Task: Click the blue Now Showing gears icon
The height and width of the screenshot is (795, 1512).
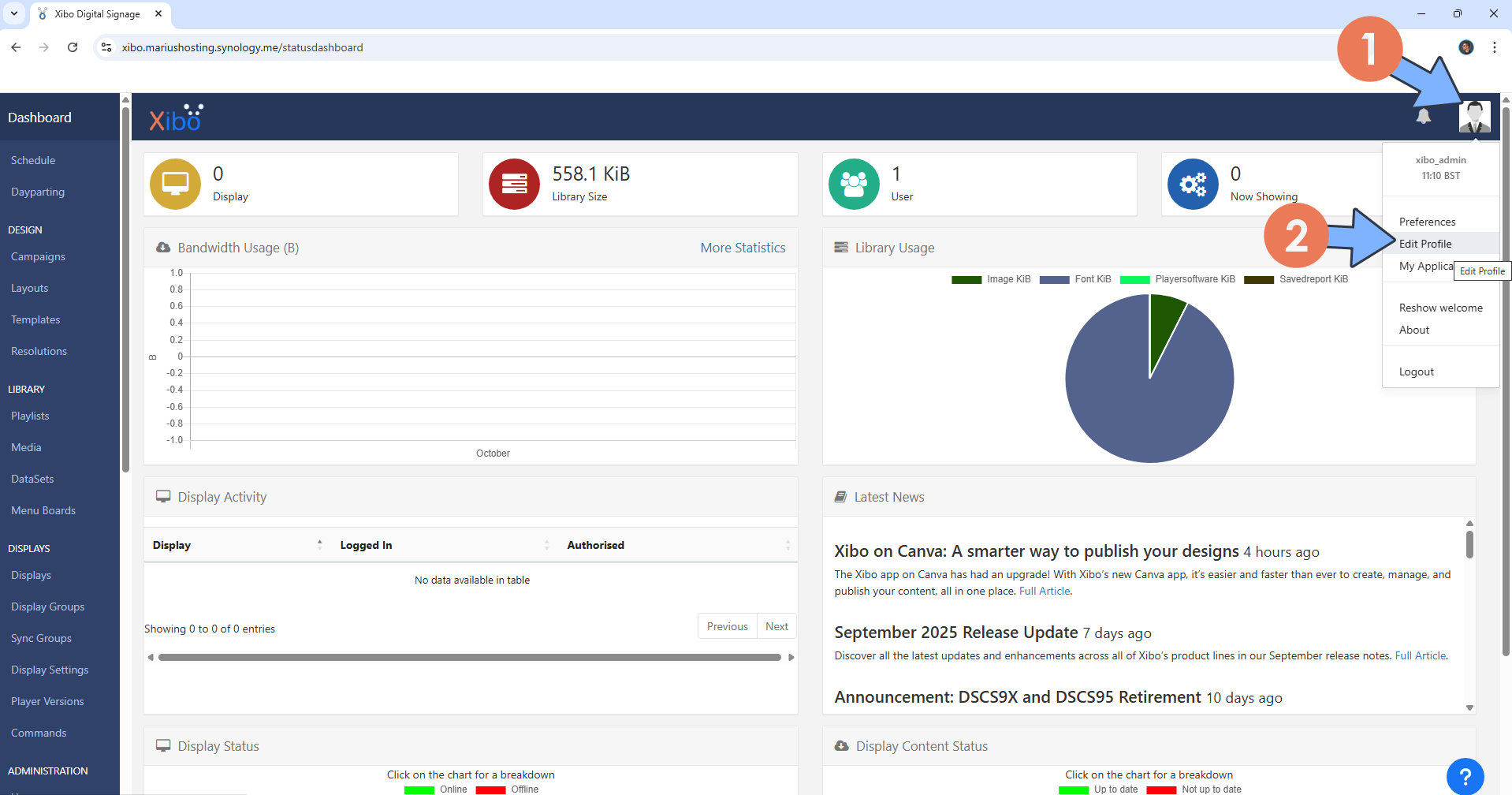Action: pyautogui.click(x=1192, y=185)
